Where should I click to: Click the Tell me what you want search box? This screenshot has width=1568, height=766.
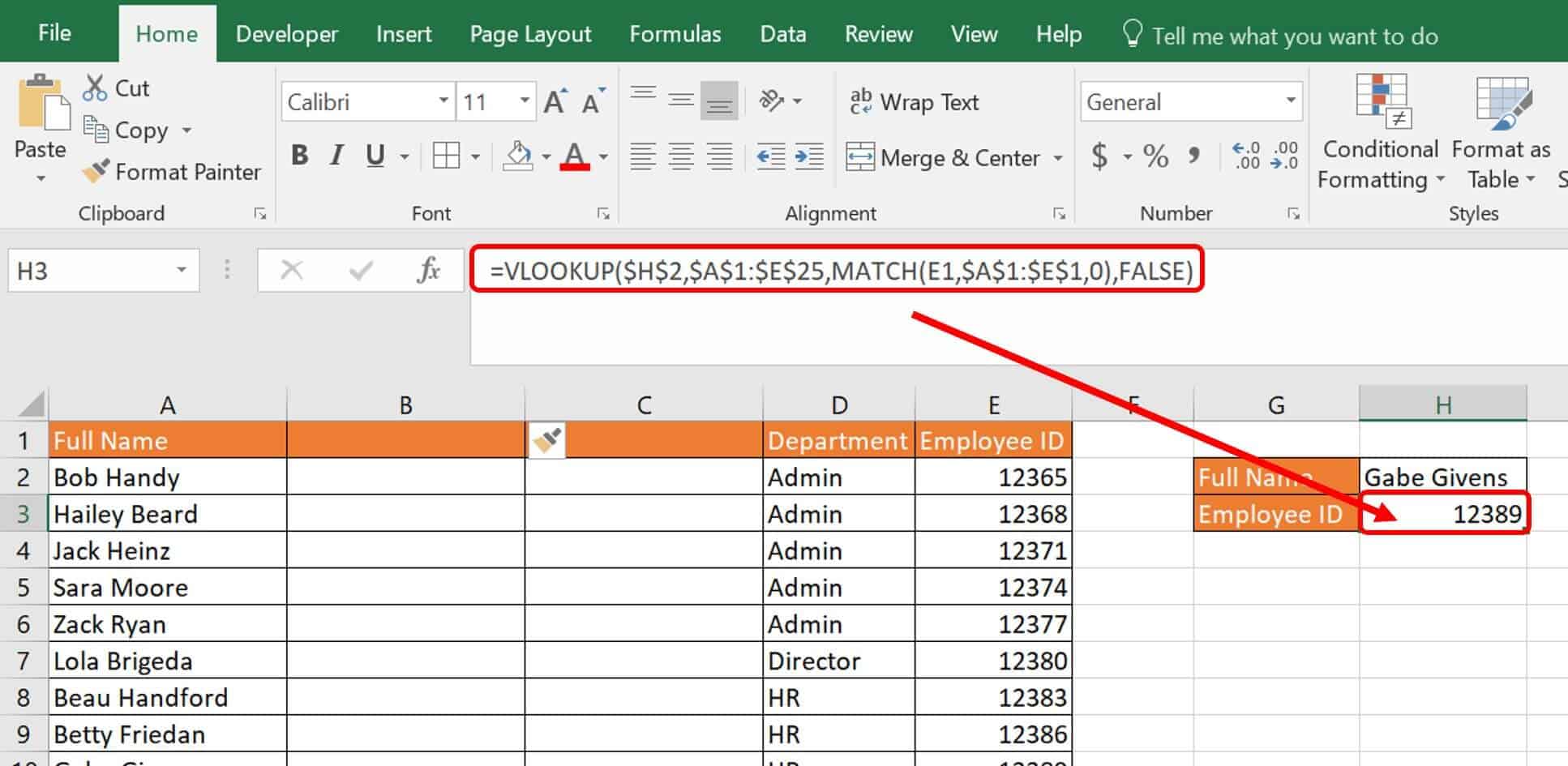(1295, 36)
